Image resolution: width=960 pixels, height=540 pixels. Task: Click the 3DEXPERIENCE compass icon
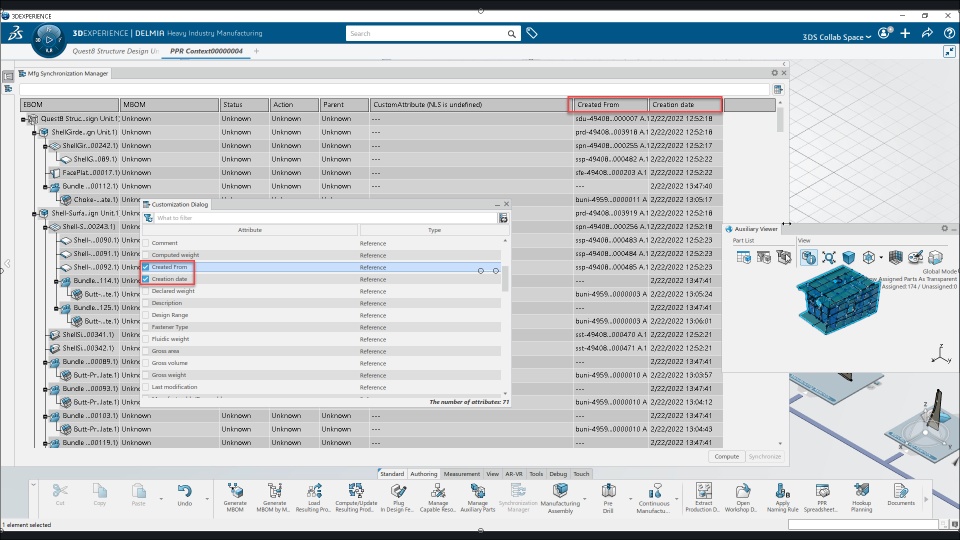click(x=48, y=40)
